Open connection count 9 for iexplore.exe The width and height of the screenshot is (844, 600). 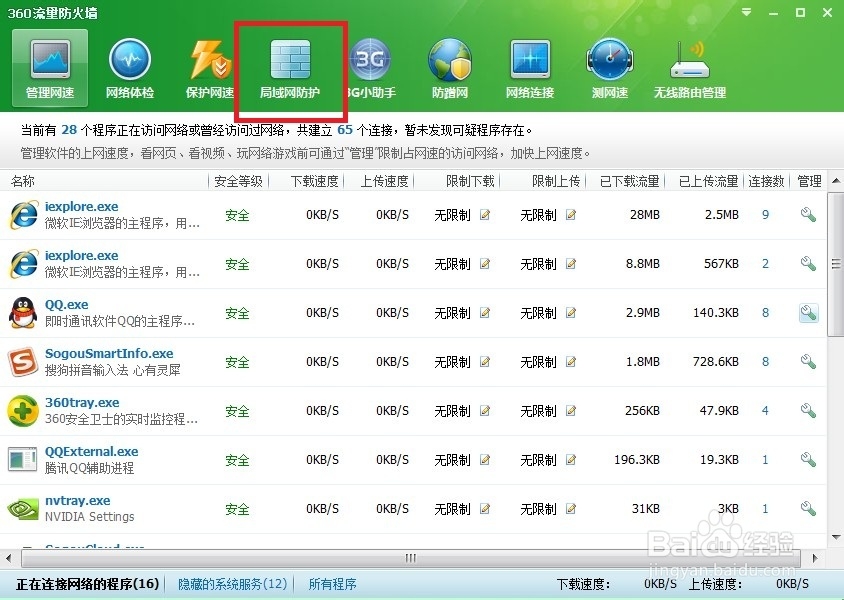pyautogui.click(x=765, y=215)
